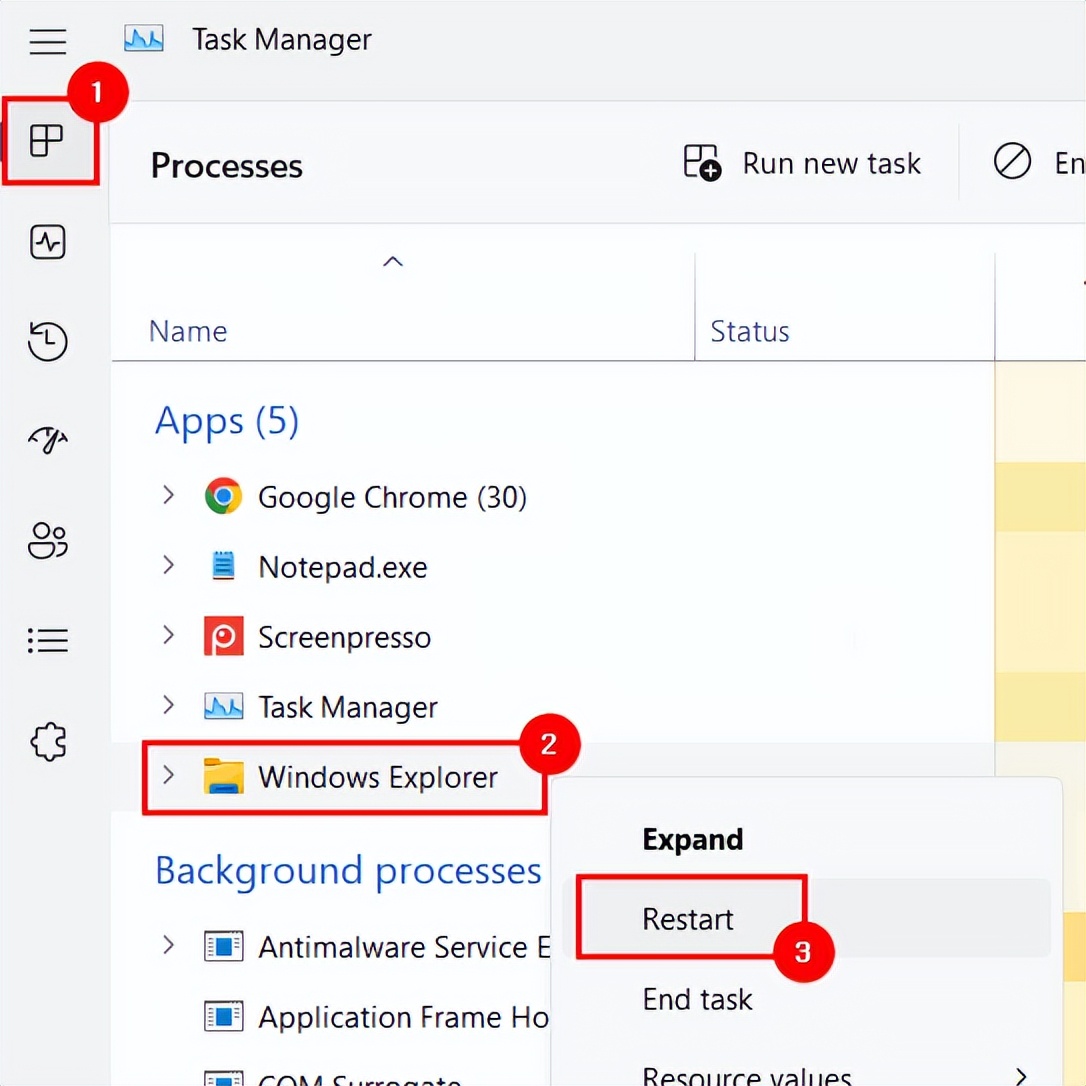Image resolution: width=1086 pixels, height=1086 pixels.
Task: Open the Processes page icon in sidebar
Action: [47, 141]
